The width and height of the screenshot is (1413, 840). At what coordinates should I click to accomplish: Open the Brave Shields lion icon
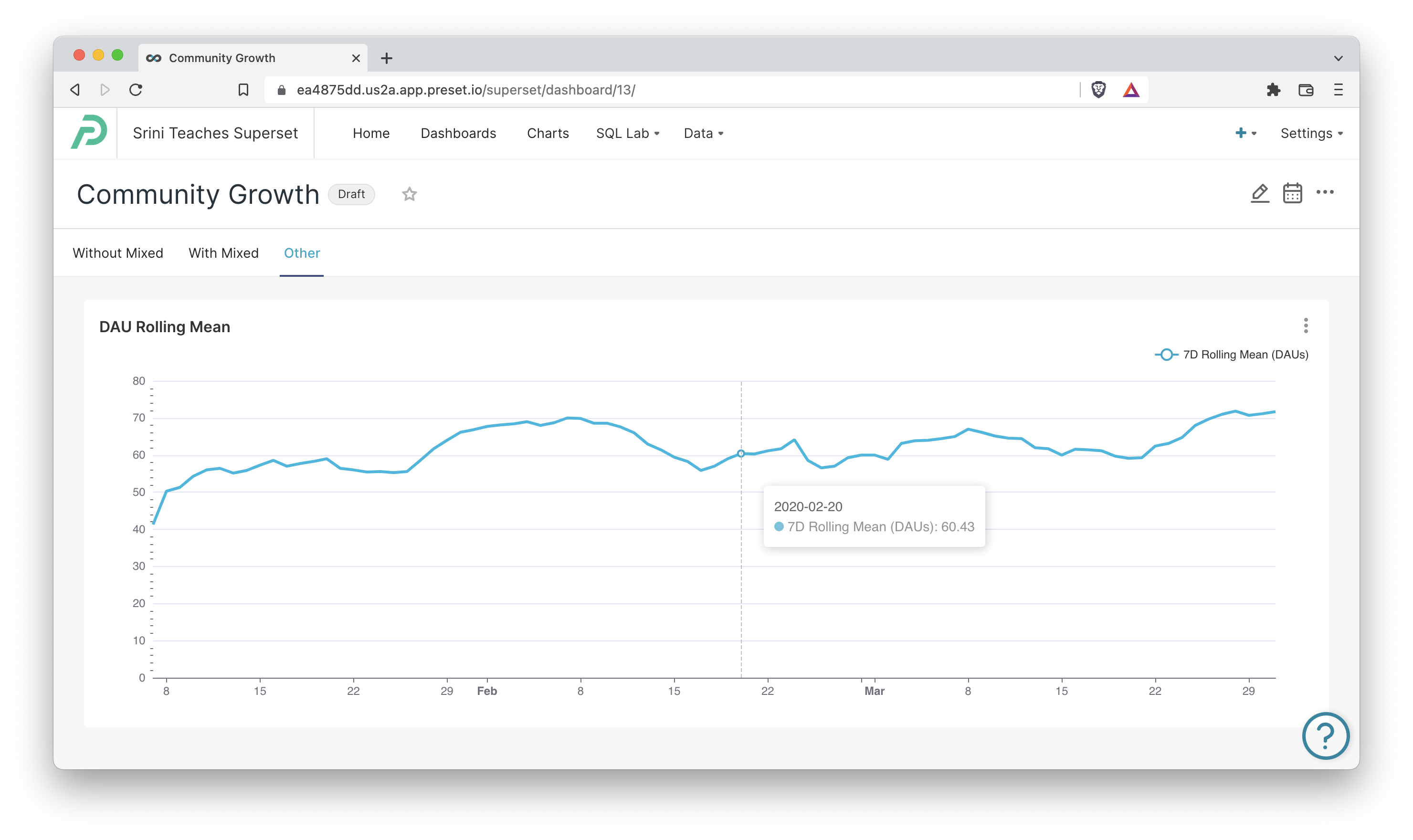(x=1098, y=89)
